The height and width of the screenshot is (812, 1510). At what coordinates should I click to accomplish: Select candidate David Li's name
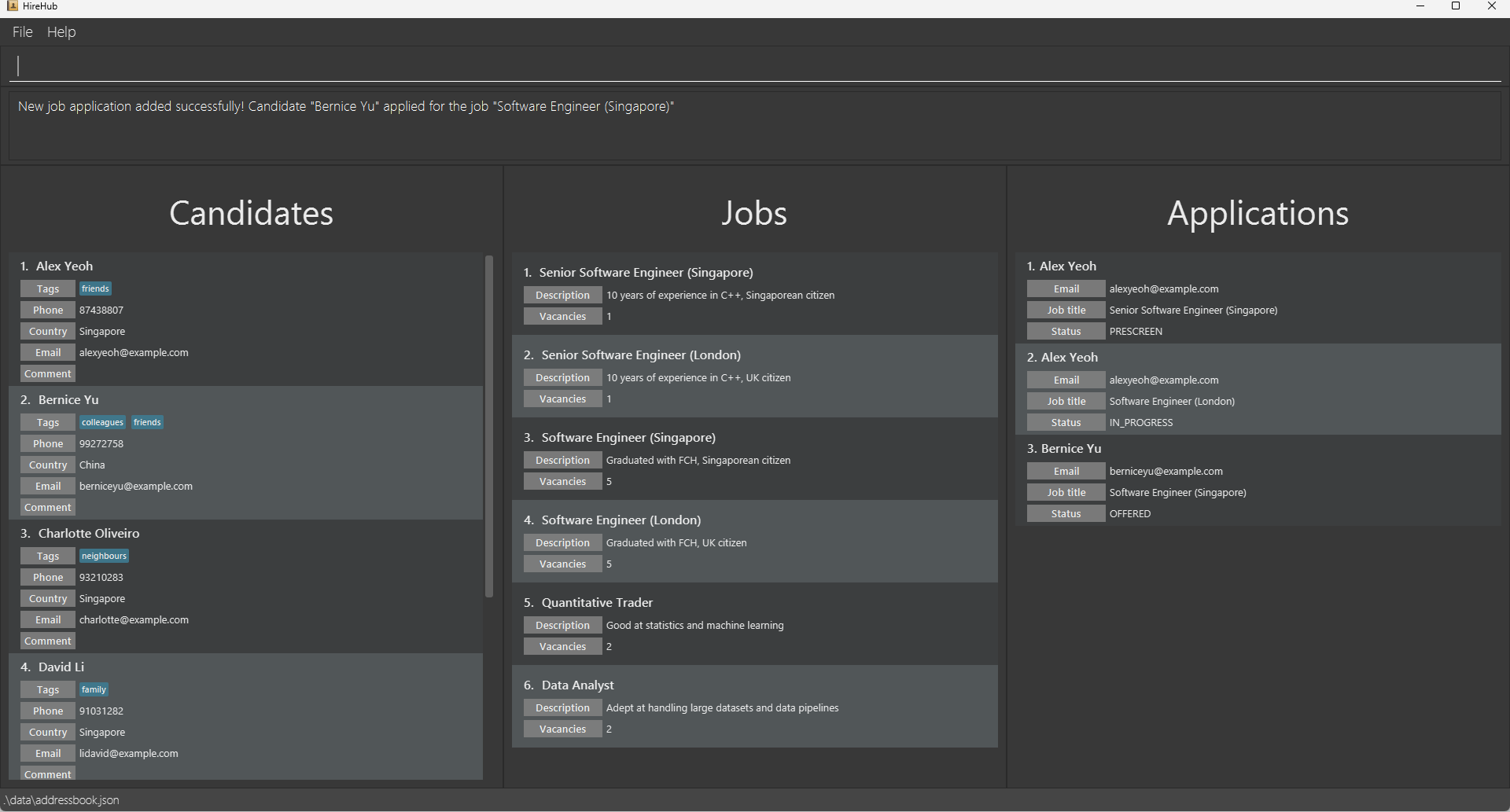(x=61, y=667)
